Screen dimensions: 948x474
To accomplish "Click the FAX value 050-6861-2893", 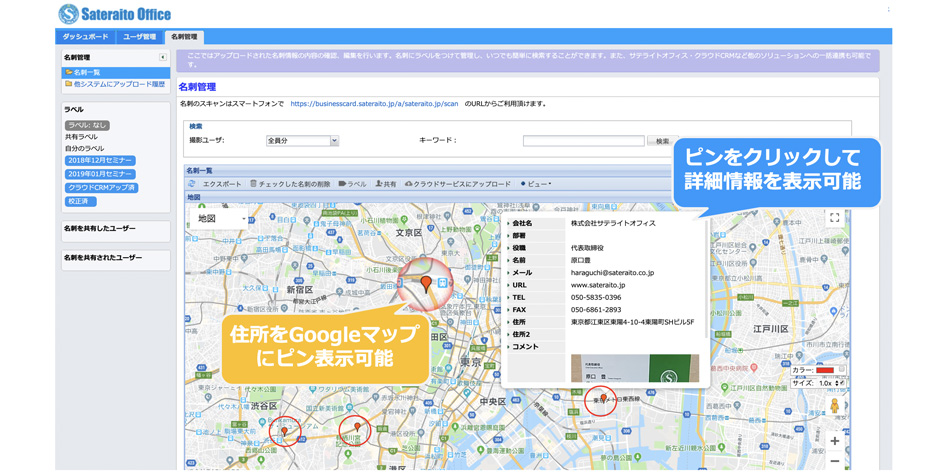I will point(596,310).
